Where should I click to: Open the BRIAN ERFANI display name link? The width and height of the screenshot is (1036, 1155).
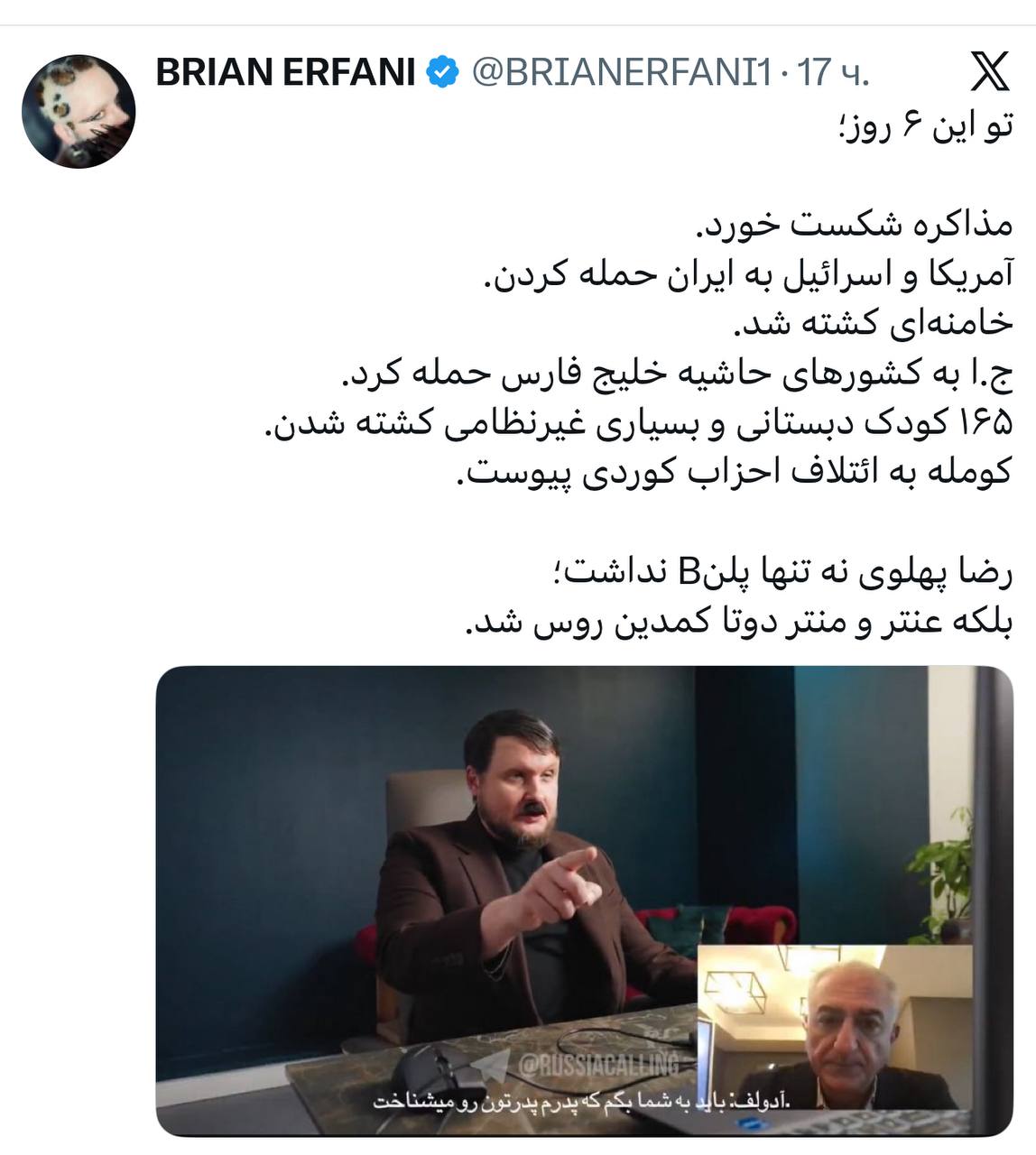[x=285, y=72]
